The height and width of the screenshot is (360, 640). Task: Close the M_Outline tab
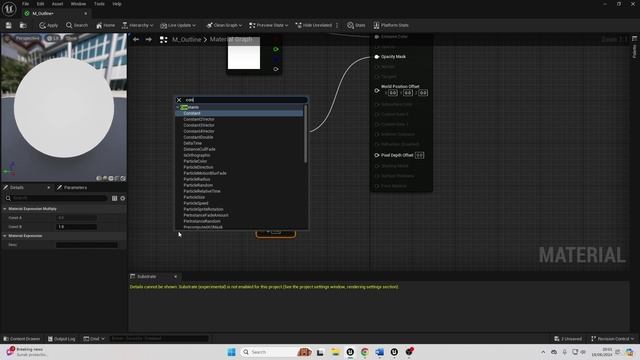[85, 13]
